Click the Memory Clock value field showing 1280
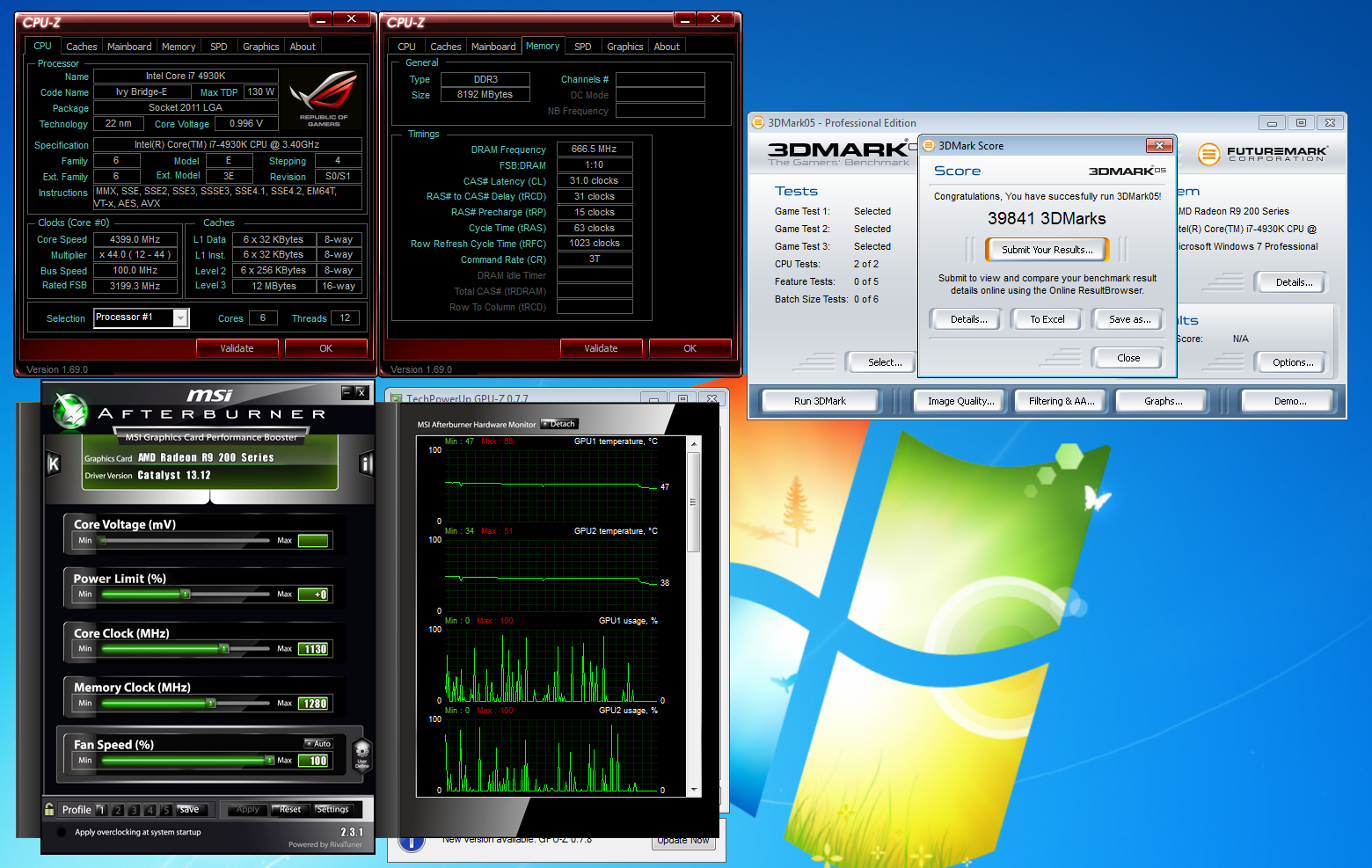 coord(314,704)
